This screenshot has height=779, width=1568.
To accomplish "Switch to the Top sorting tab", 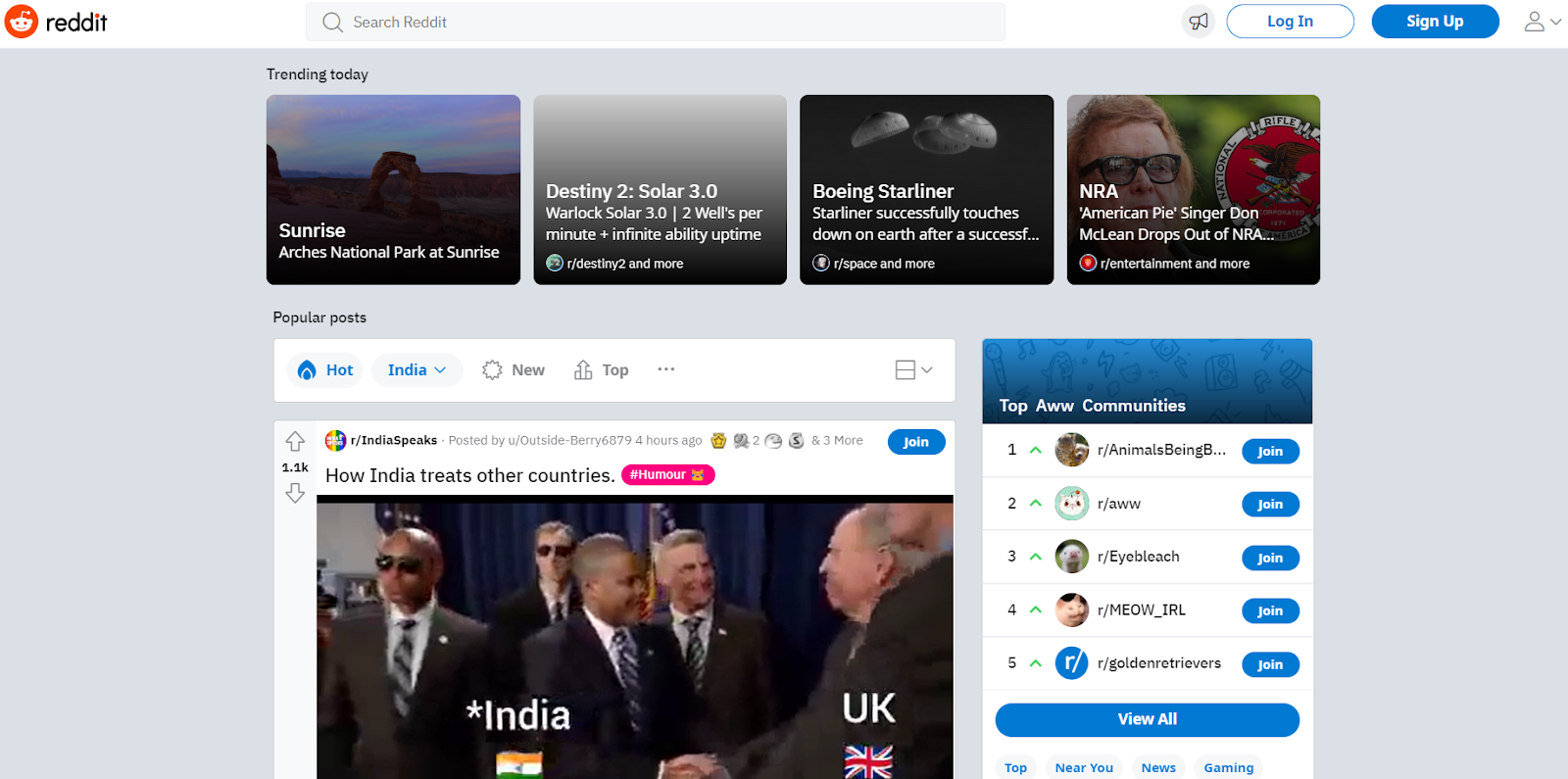I will [x=602, y=369].
